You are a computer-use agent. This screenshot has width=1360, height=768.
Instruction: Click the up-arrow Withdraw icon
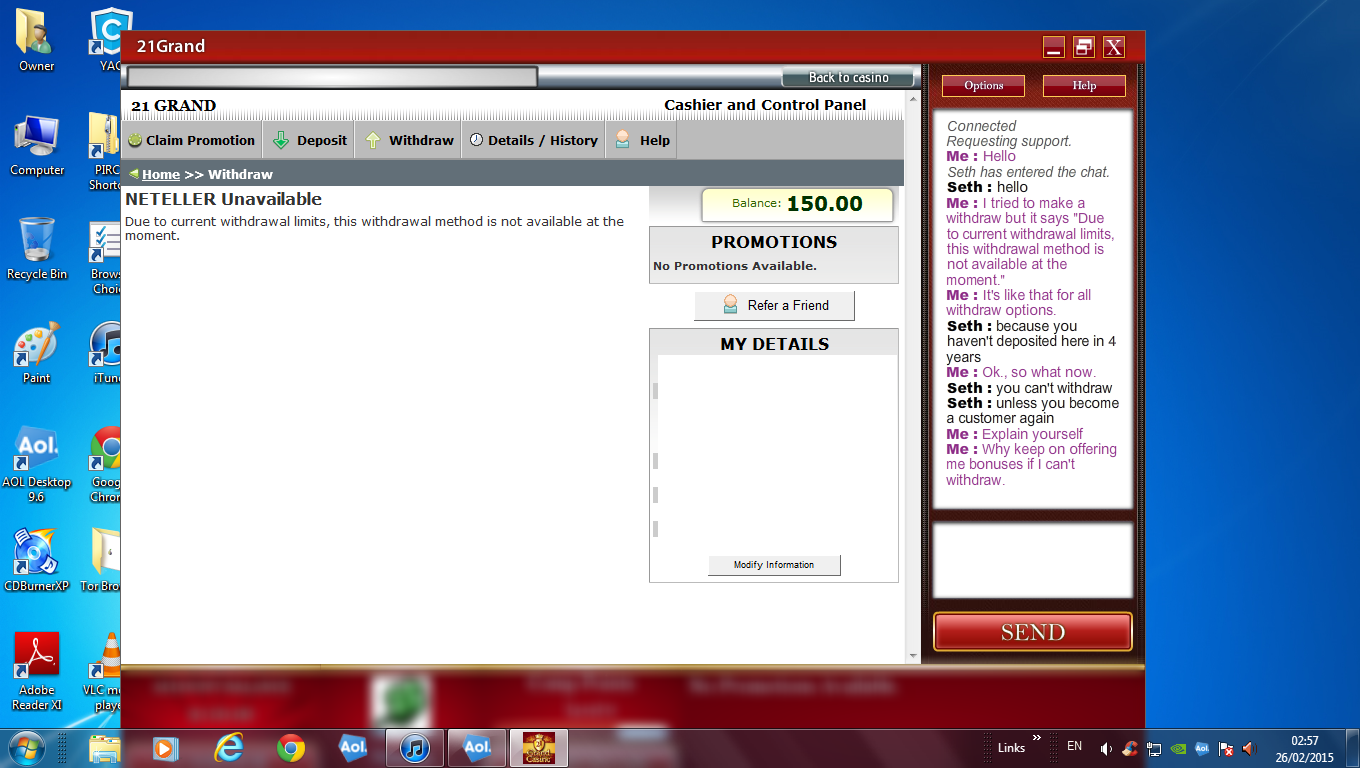click(373, 140)
